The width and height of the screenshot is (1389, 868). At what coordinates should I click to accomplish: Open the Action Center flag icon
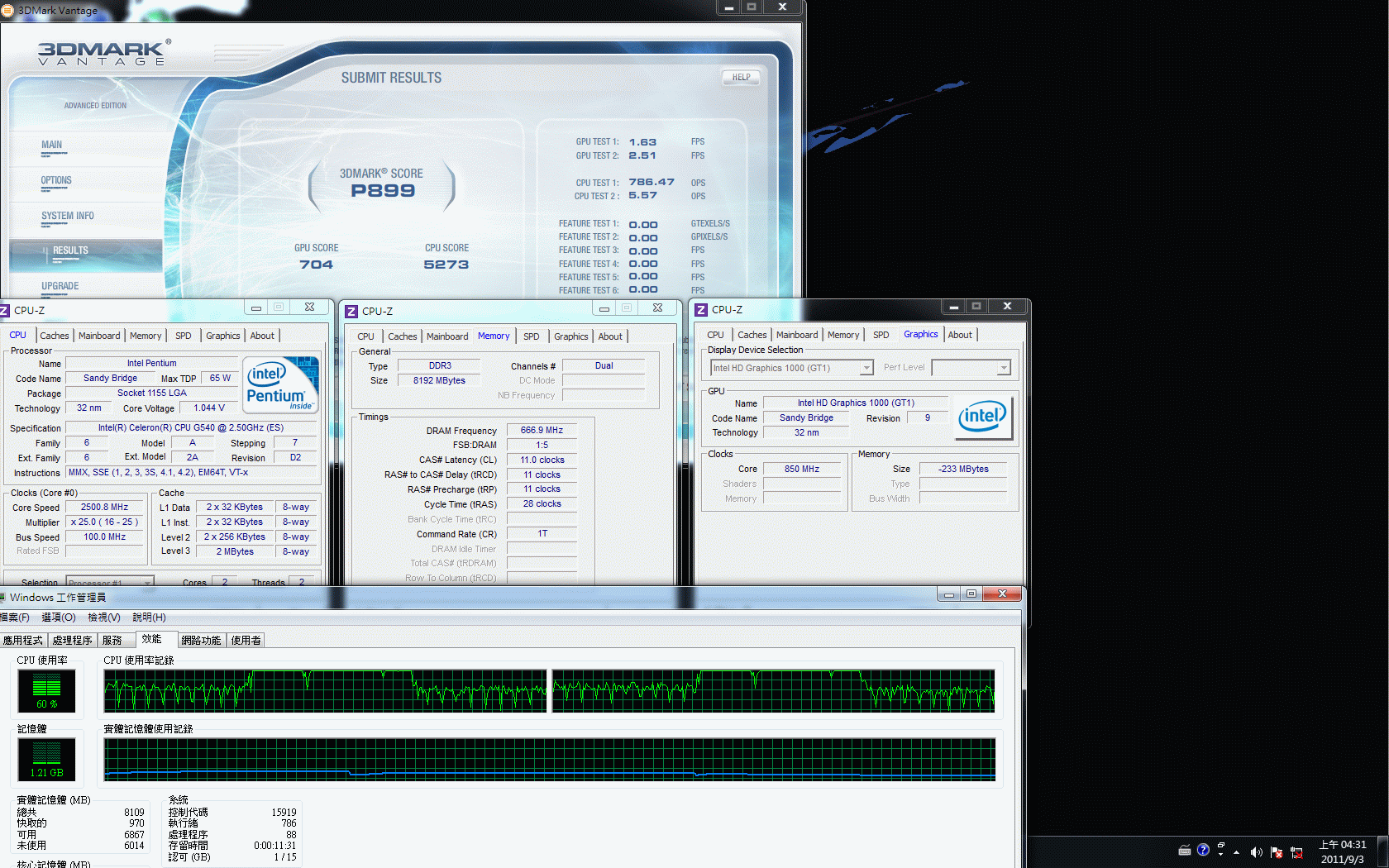[1276, 851]
